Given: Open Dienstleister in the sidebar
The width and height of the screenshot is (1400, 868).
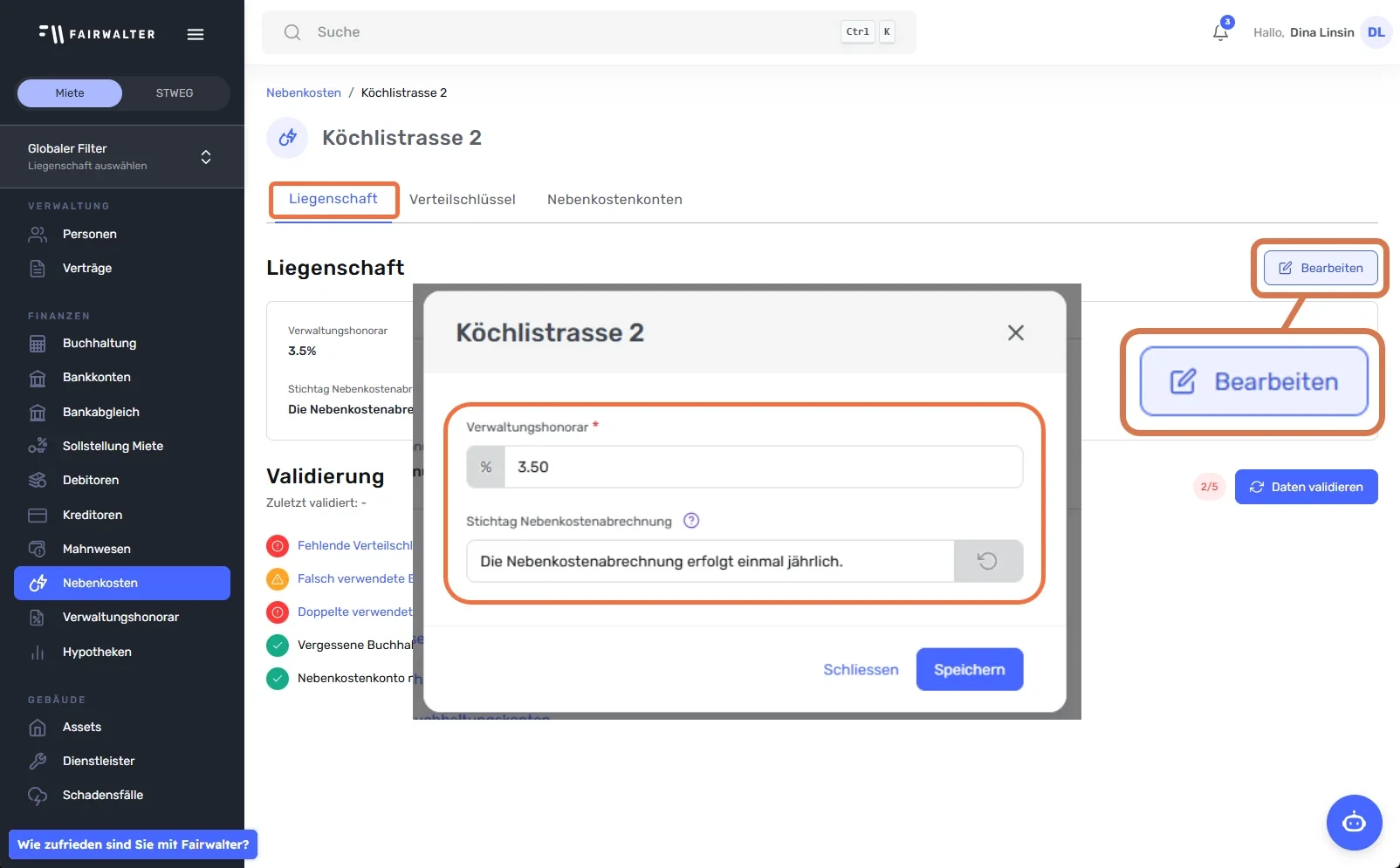Looking at the screenshot, I should point(122,761).
